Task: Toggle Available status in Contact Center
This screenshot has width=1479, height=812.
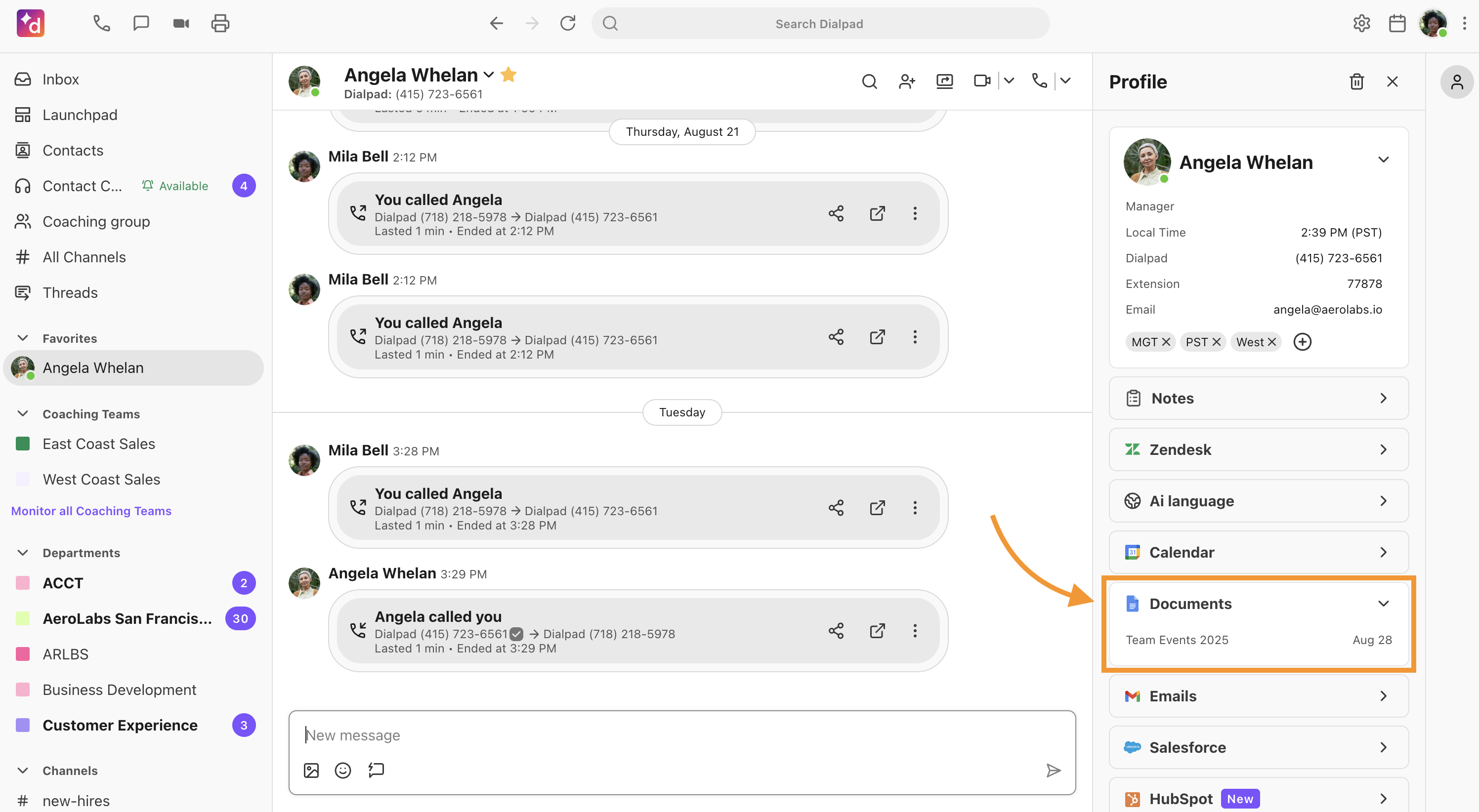Action: point(175,186)
